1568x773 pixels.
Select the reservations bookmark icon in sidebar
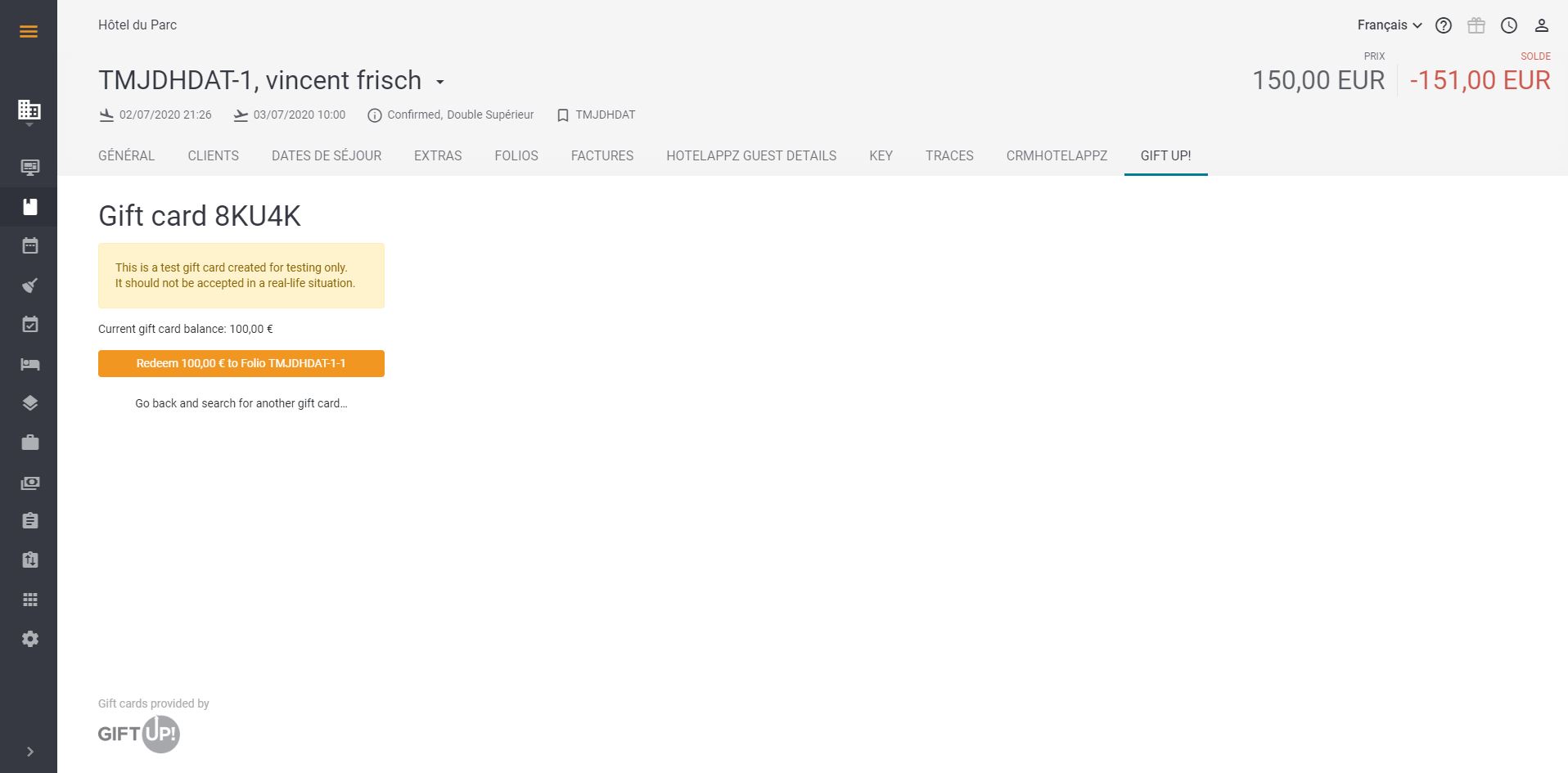30,207
